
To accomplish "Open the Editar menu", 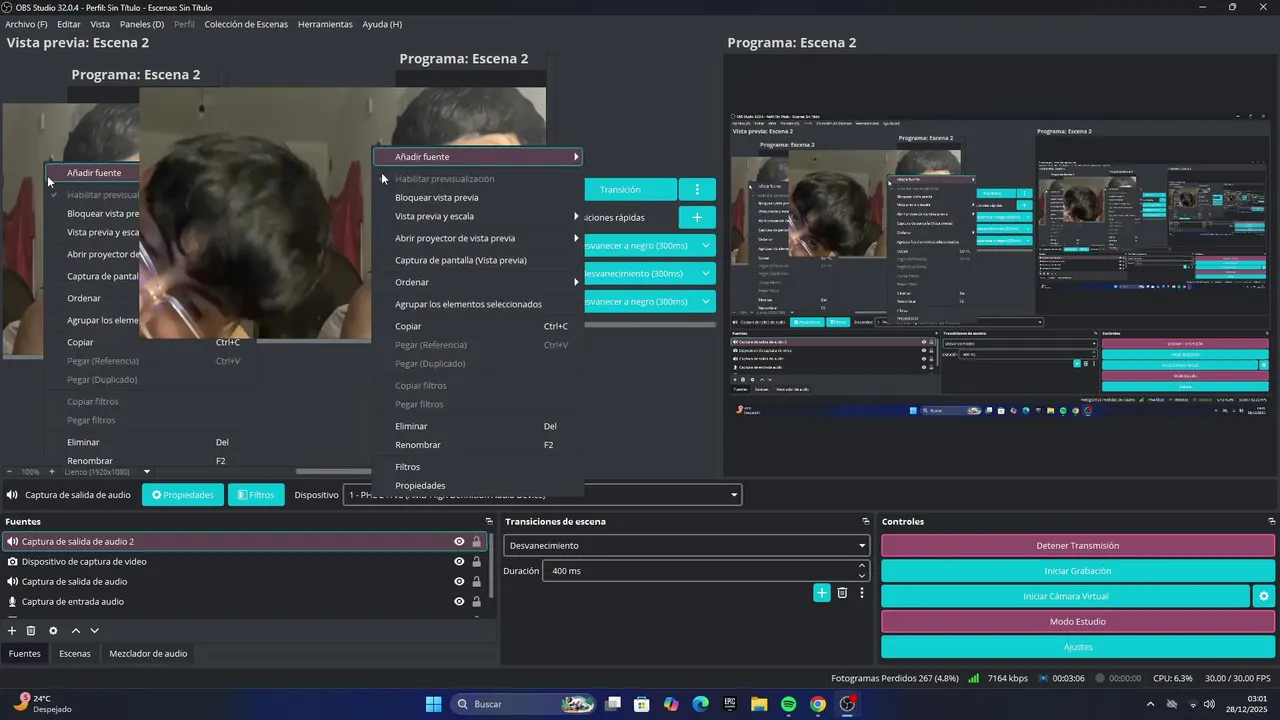I will 69,24.
